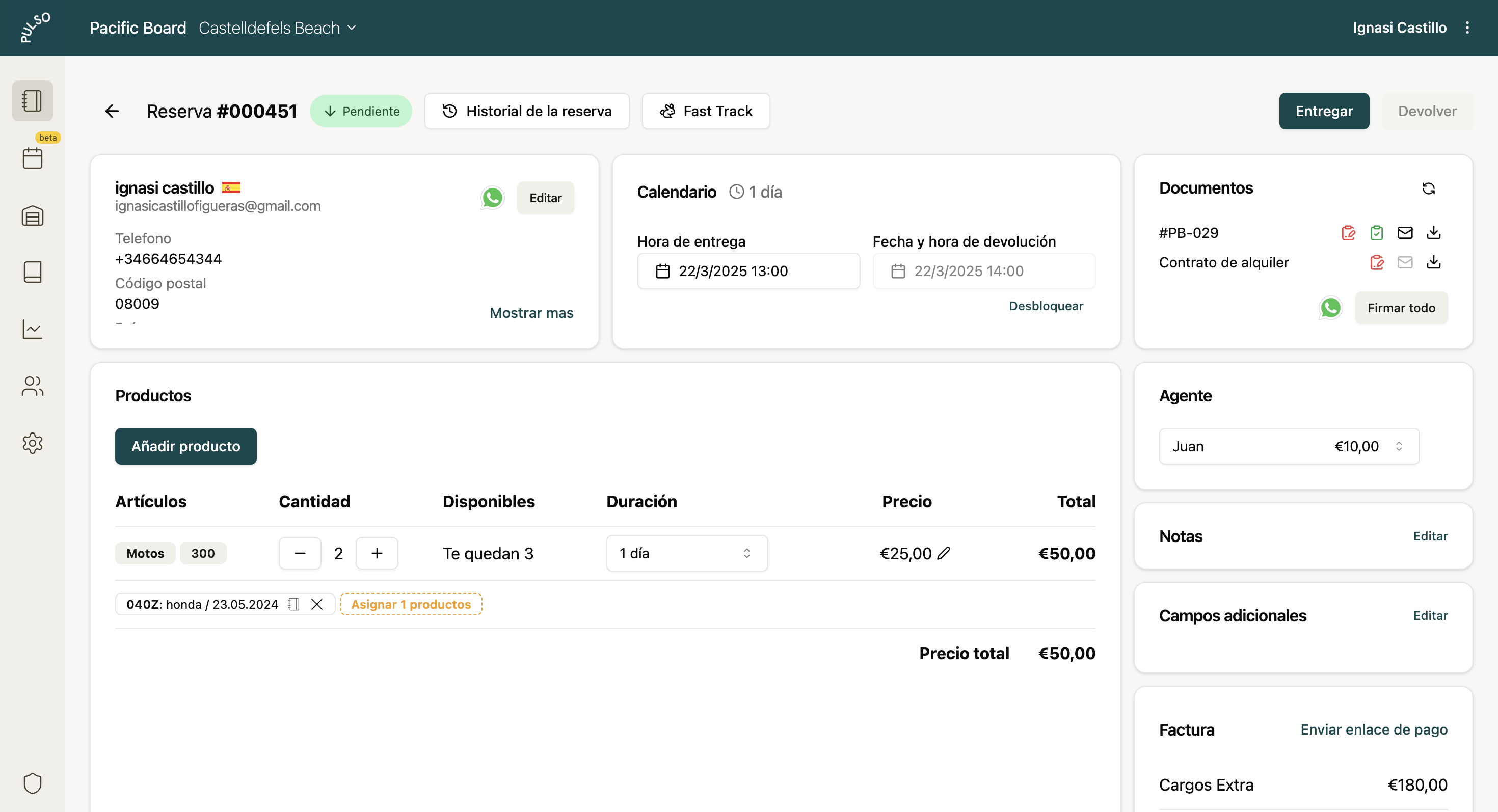
Task: Remove assigned product 040Z honda
Action: coord(316,604)
